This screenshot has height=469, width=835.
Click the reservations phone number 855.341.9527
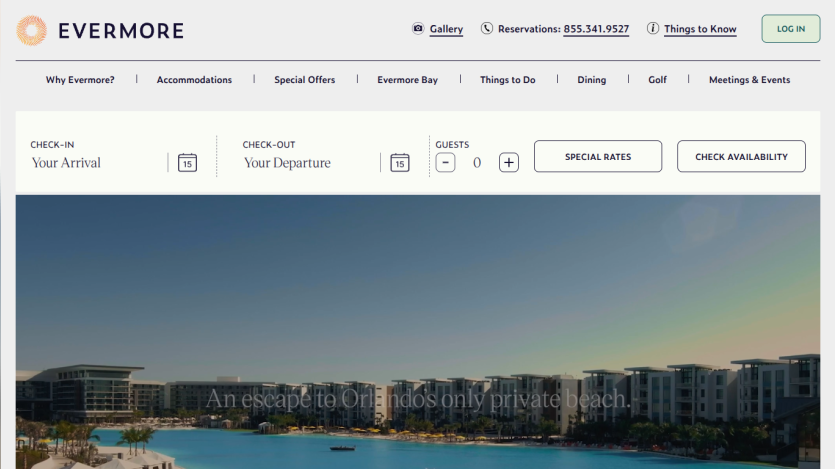pos(596,29)
